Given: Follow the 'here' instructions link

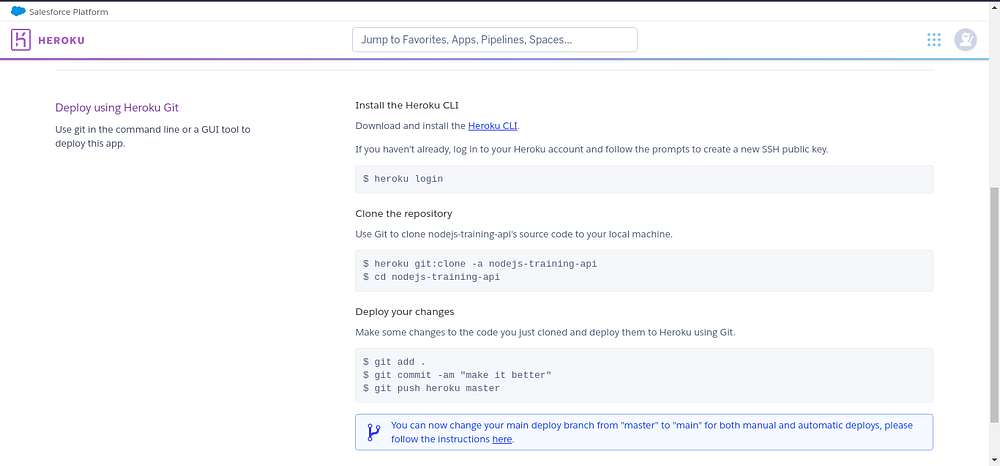Looking at the screenshot, I should point(502,439).
